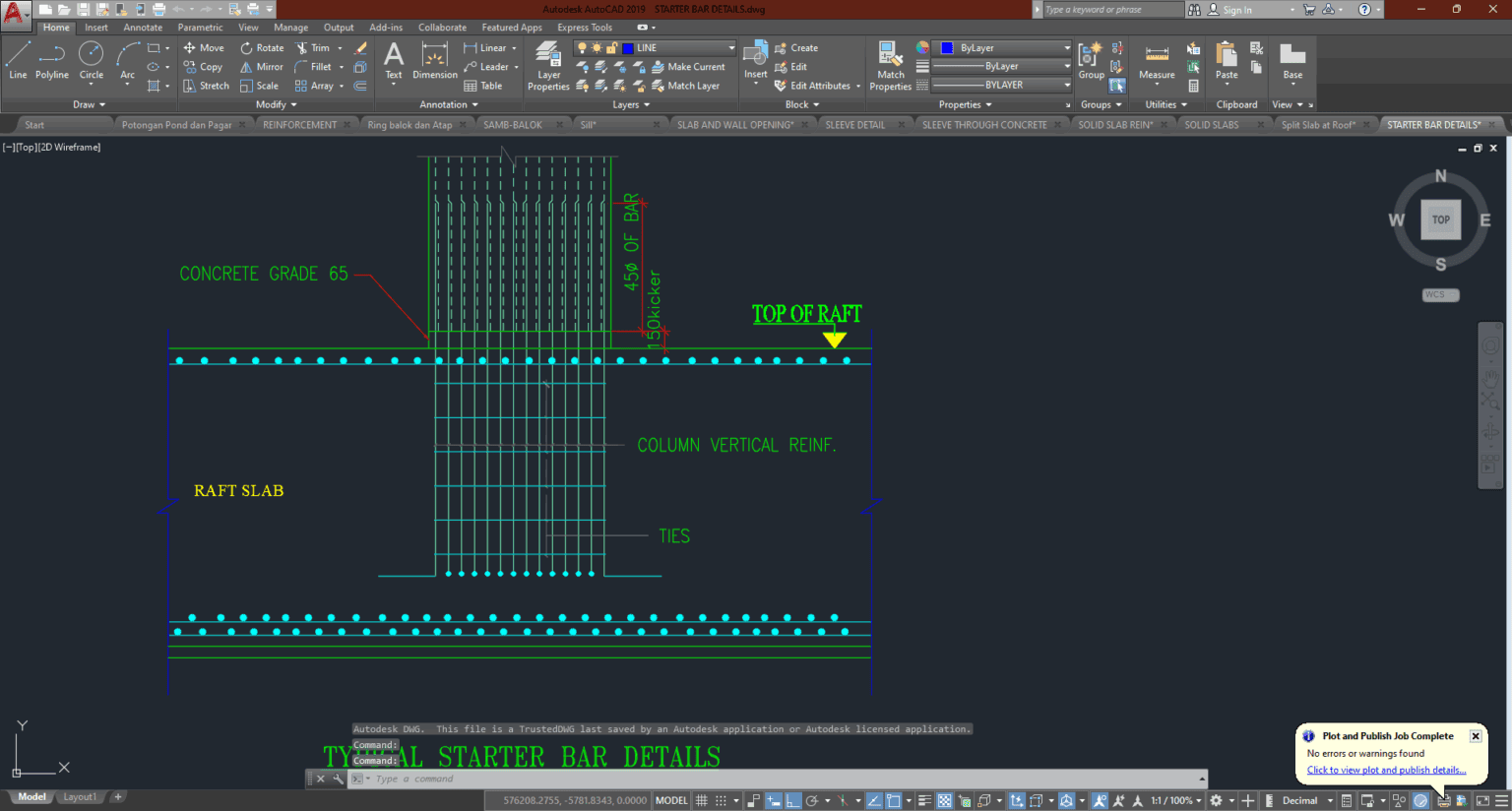
Task: Select the Move tool
Action: 204,47
